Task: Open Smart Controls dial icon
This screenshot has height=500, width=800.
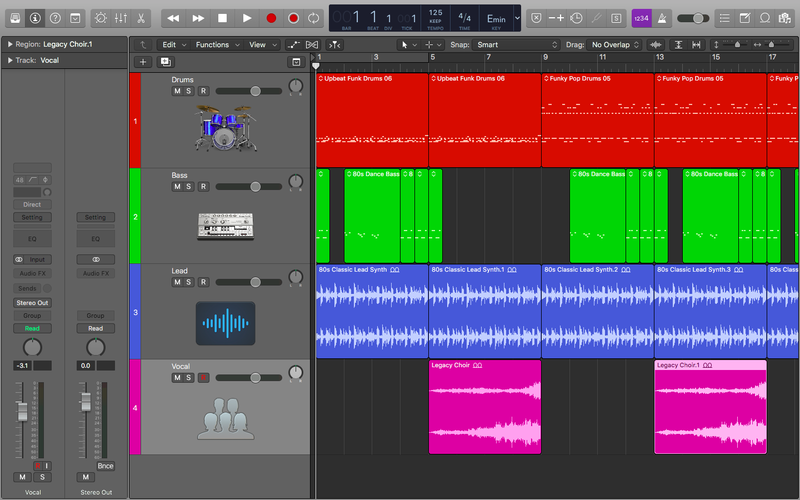Action: [100, 18]
